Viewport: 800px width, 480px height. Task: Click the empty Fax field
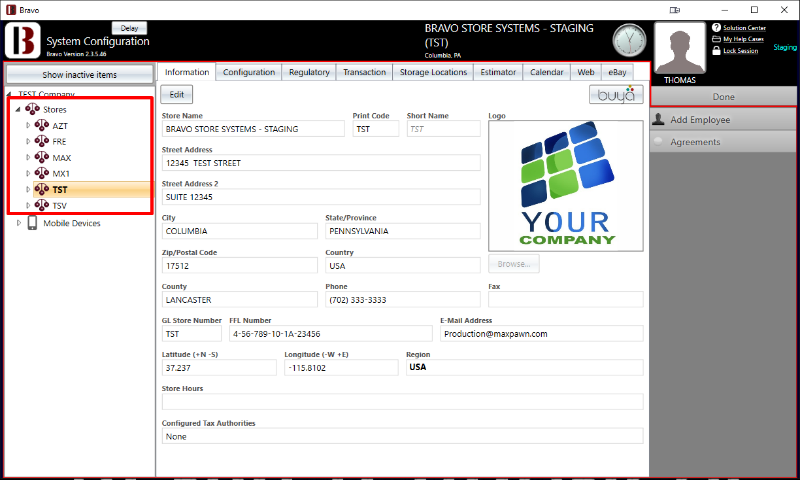pyautogui.click(x=565, y=300)
